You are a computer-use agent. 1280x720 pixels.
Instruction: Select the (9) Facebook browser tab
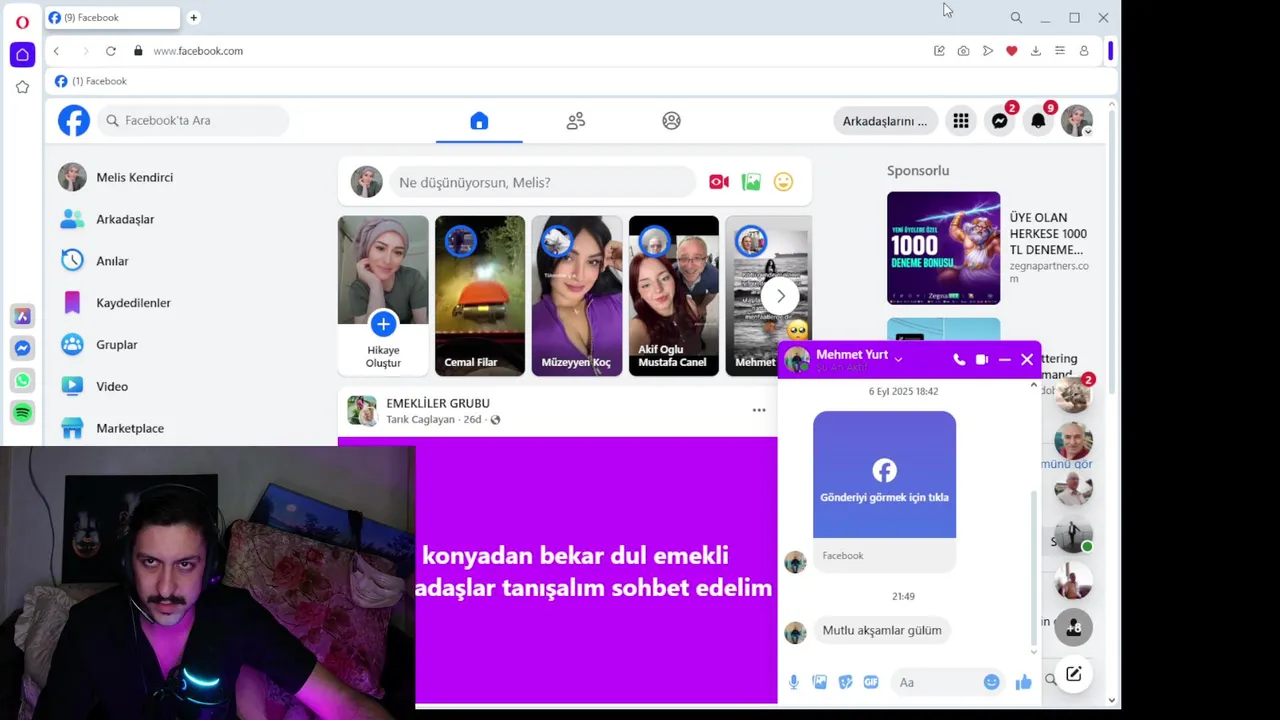[x=112, y=17]
